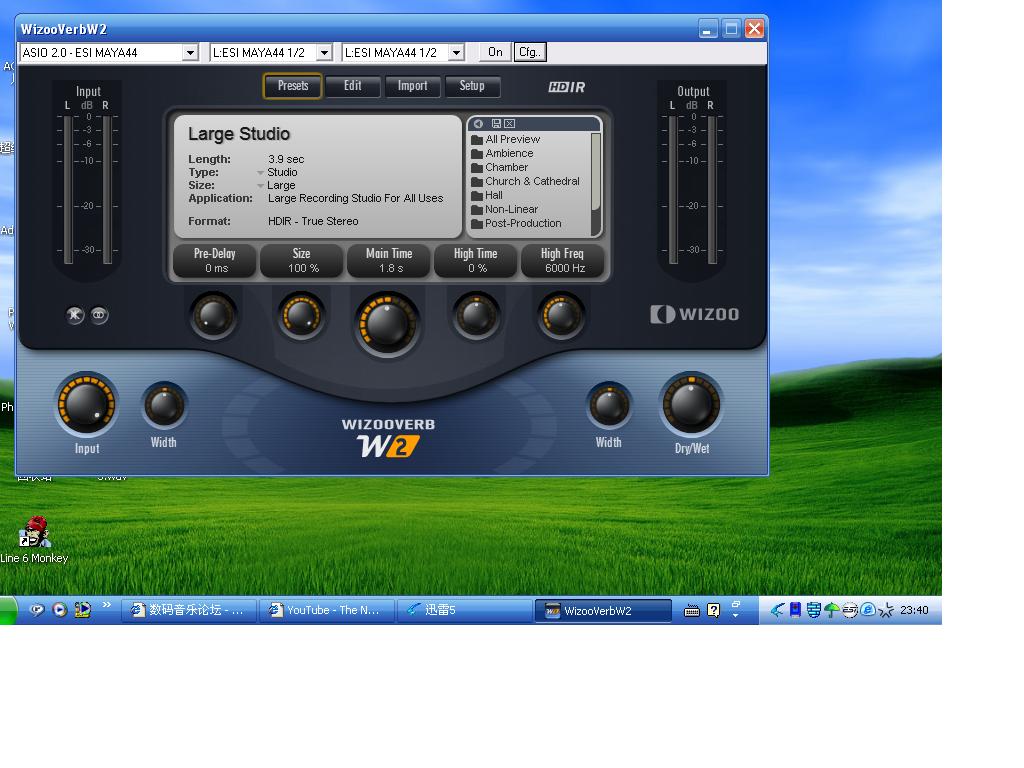Image resolution: width=1024 pixels, height=768 pixels.
Task: Click the output Width knob
Action: point(609,405)
